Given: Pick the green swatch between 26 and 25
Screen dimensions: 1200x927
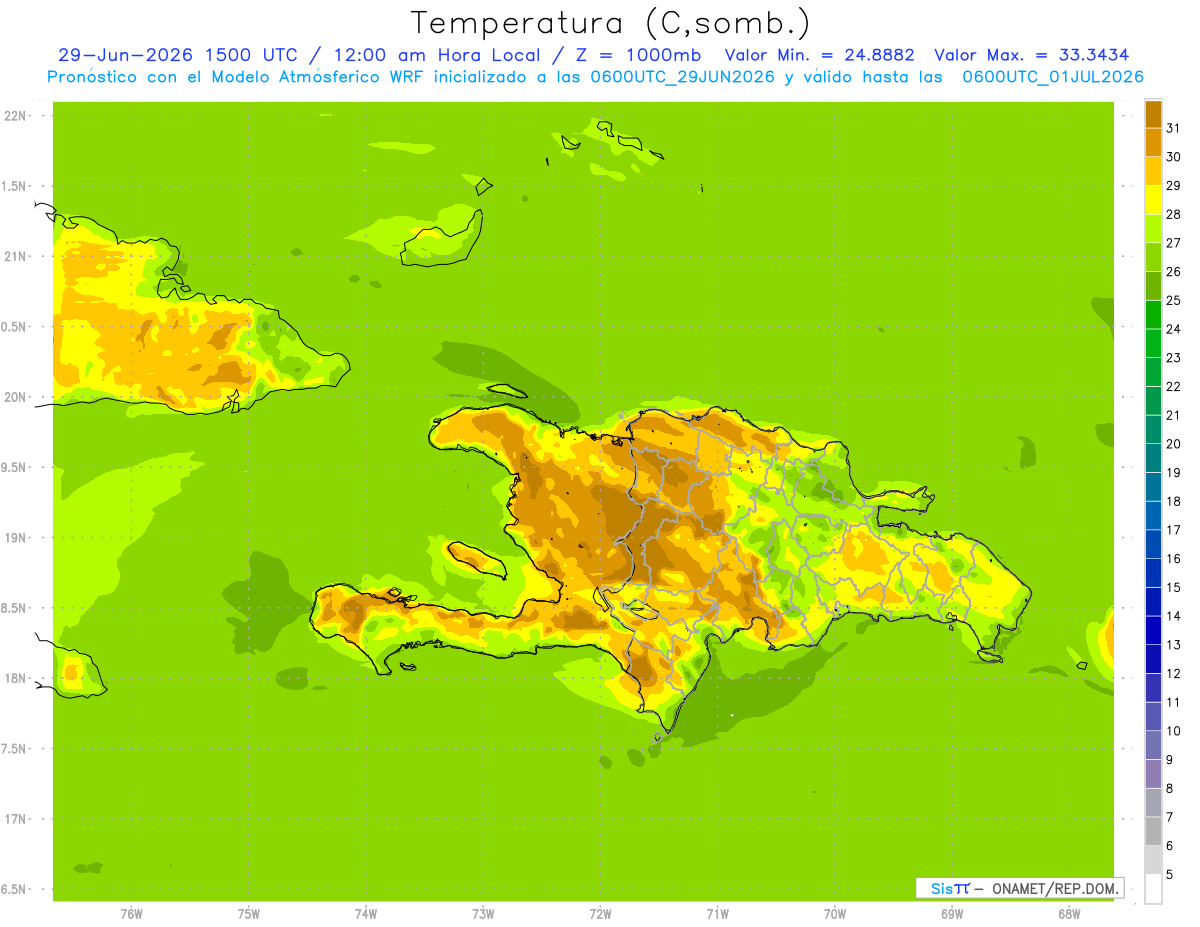Looking at the screenshot, I should pos(1153,286).
